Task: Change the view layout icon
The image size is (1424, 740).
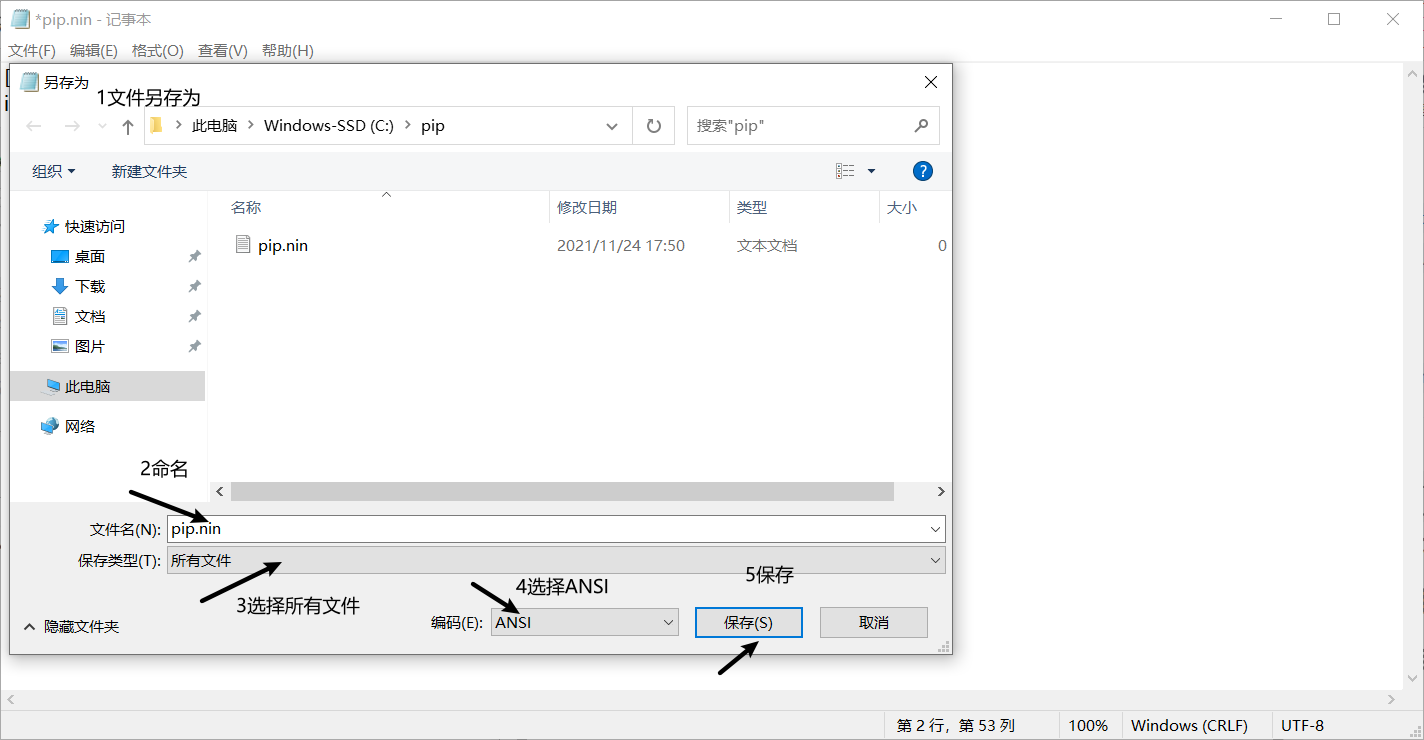Action: pyautogui.click(x=845, y=171)
